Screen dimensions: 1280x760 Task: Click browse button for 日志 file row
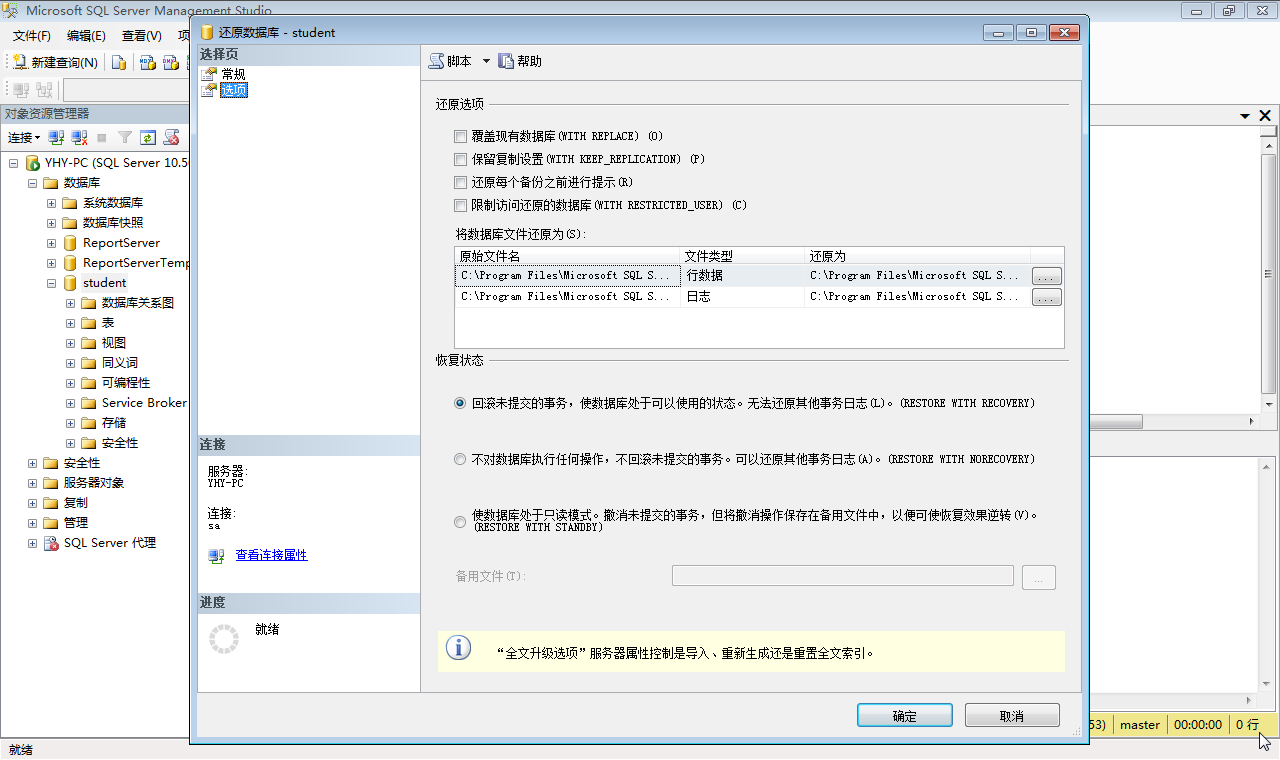coord(1046,297)
